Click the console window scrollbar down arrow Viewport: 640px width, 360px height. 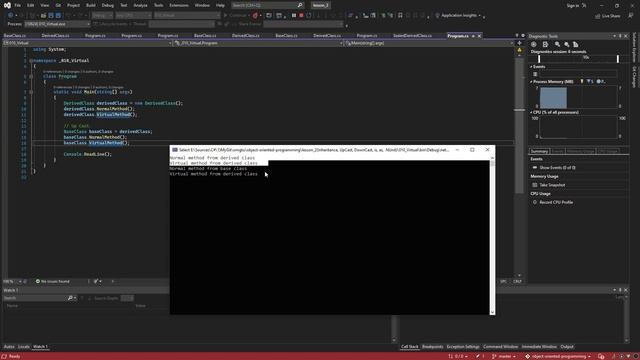492,312
